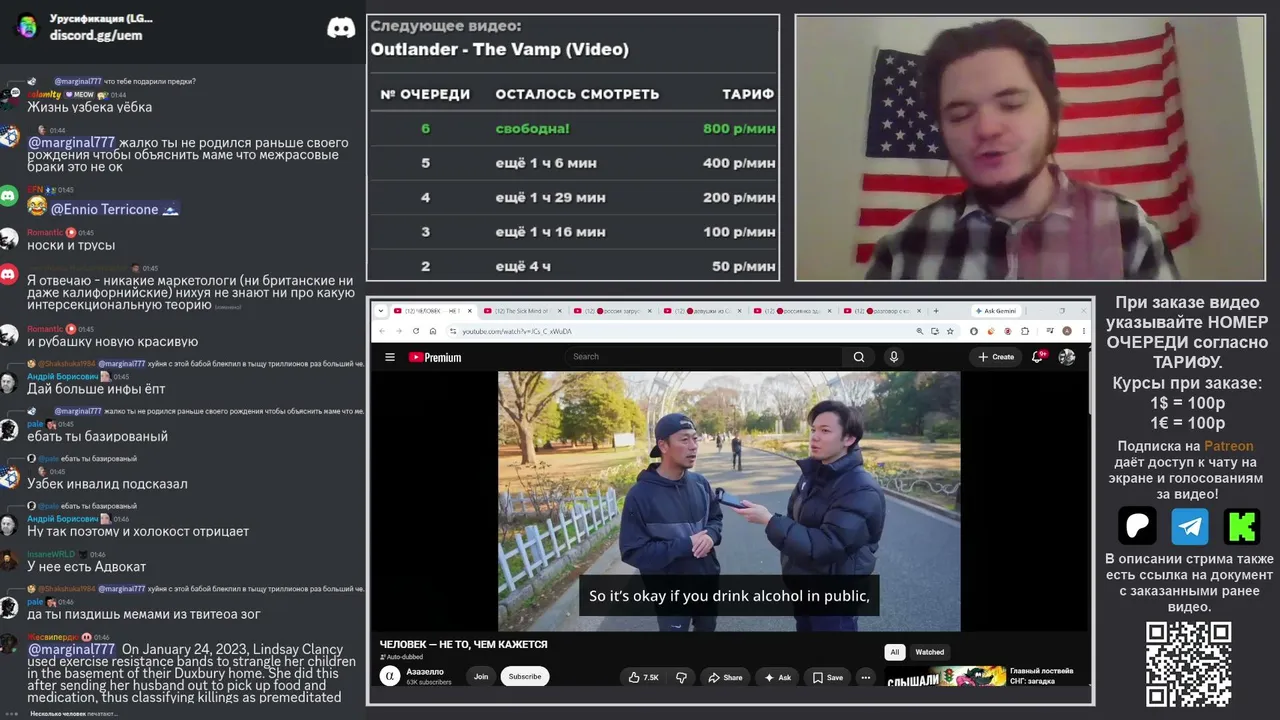Switch to the 'ЧЕЛОВЕК — НЕ' tab
This screenshot has height=720, width=1280.
[x=431, y=311]
